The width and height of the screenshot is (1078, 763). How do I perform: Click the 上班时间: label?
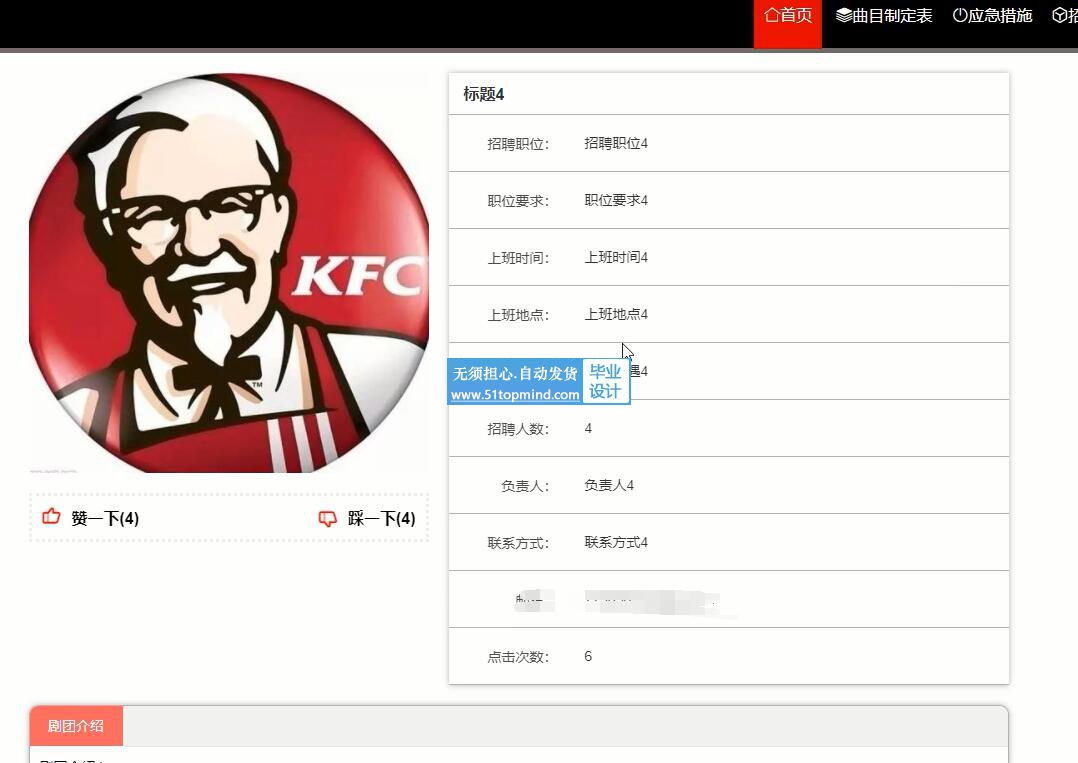coord(518,258)
